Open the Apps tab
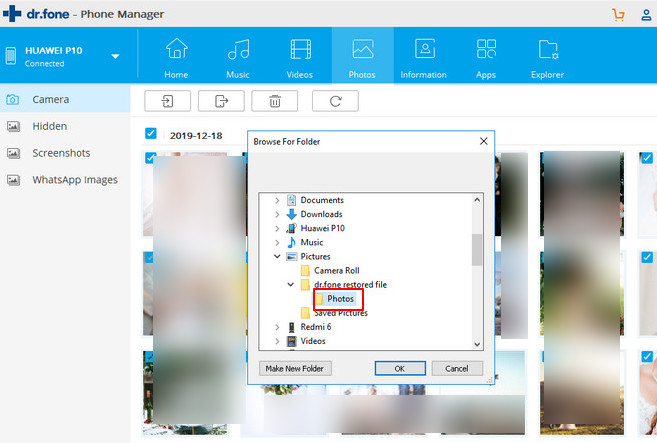The height and width of the screenshot is (443, 657). click(486, 57)
